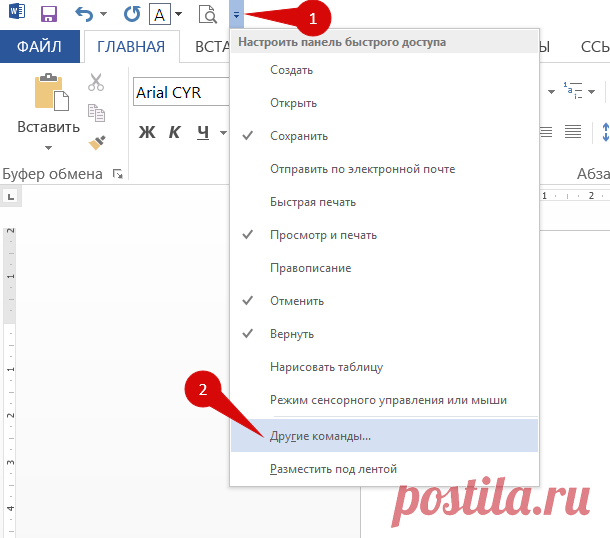
Task: Click the Вставить clipboard paste icon
Action: [x=51, y=92]
